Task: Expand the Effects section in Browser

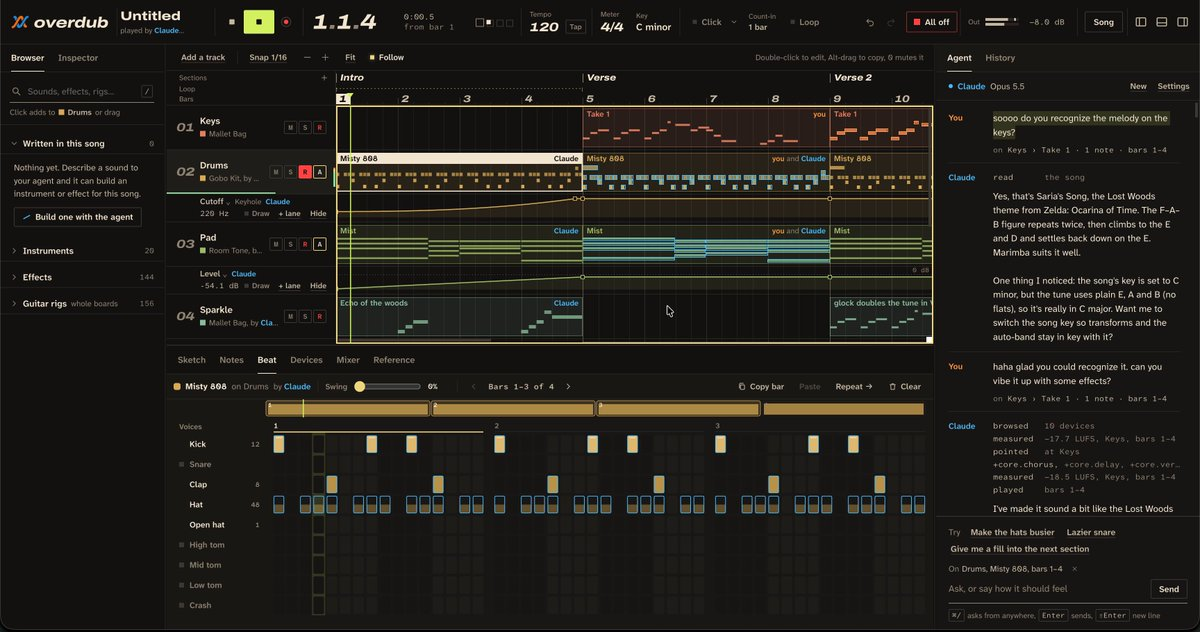Action: click(83, 277)
